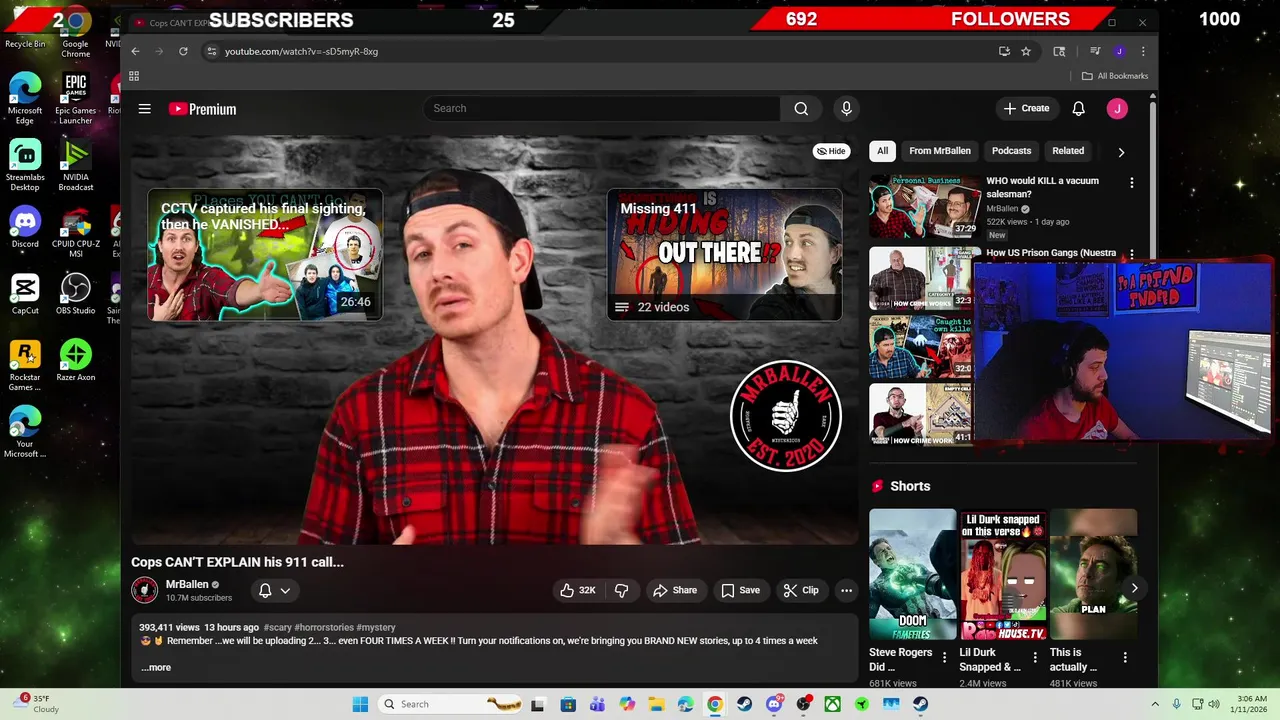Image resolution: width=1280 pixels, height=720 pixels.
Task: Open Chrome three-dot menu
Action: pyautogui.click(x=1143, y=51)
